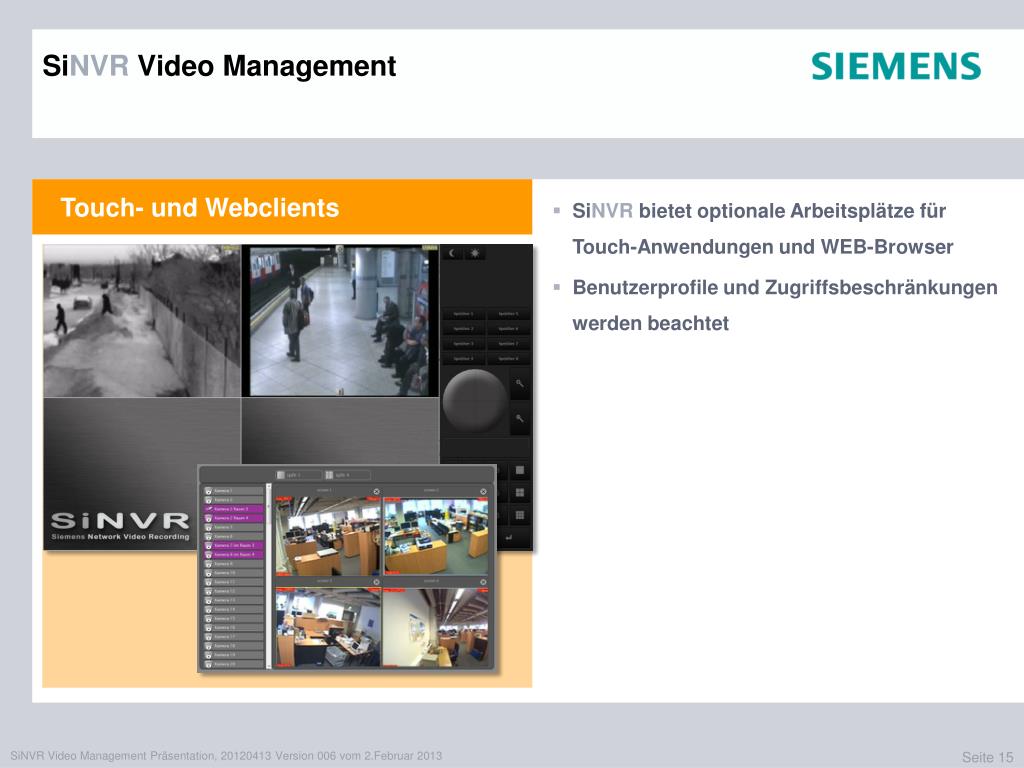The height and width of the screenshot is (768, 1024).
Task: Select Kamera 19 in camera list
Action: pyautogui.click(x=234, y=654)
